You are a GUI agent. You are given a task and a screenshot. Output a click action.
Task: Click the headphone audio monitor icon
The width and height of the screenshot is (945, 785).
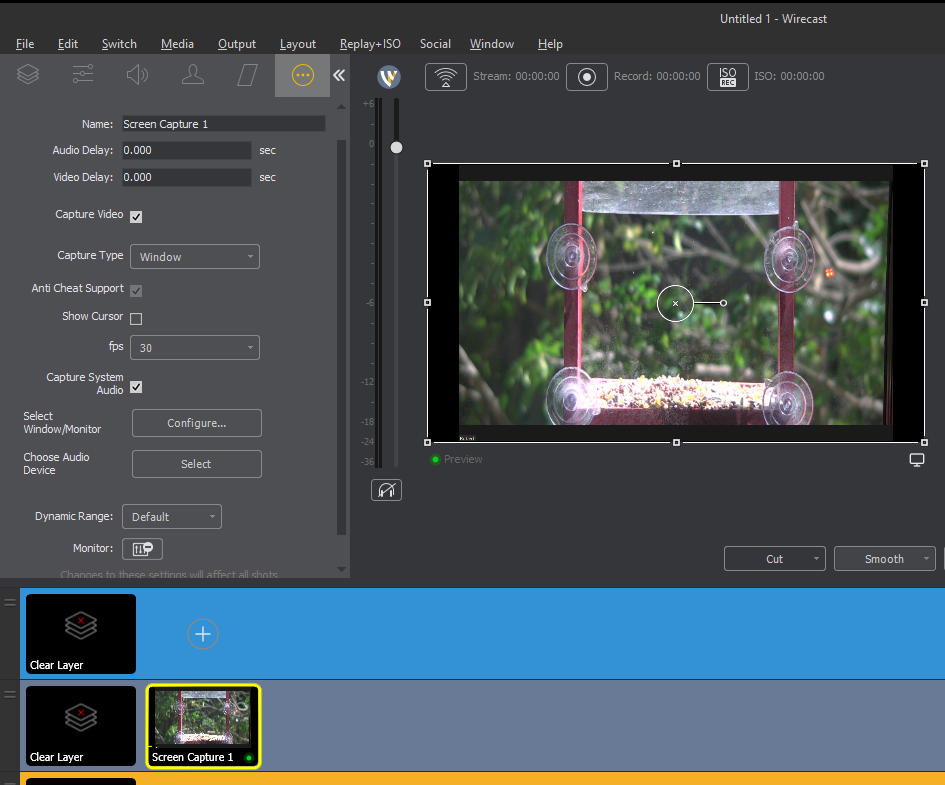pos(386,490)
